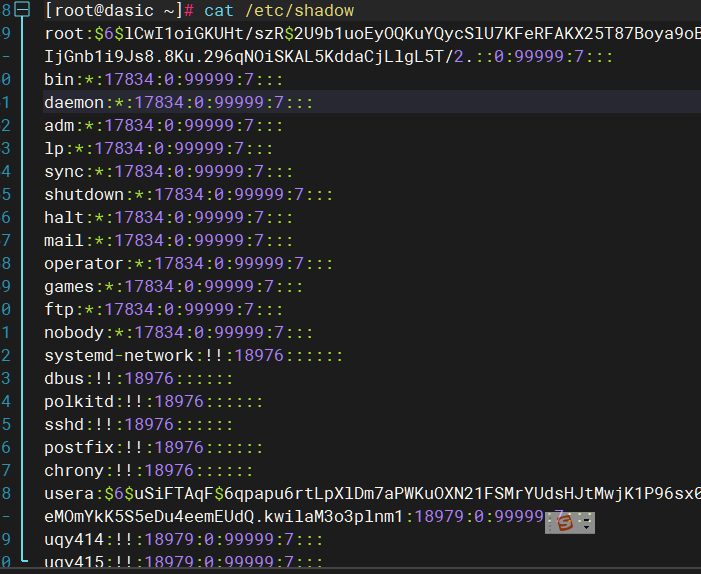
Task: Click the 'dbus' account line
Action: (139, 379)
